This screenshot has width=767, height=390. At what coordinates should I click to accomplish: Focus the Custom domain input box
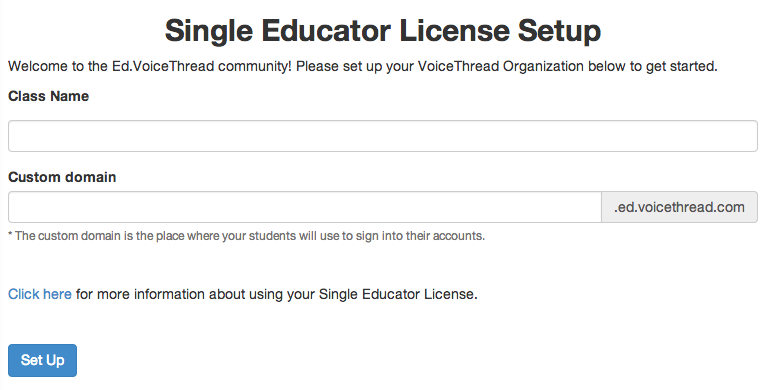click(305, 207)
